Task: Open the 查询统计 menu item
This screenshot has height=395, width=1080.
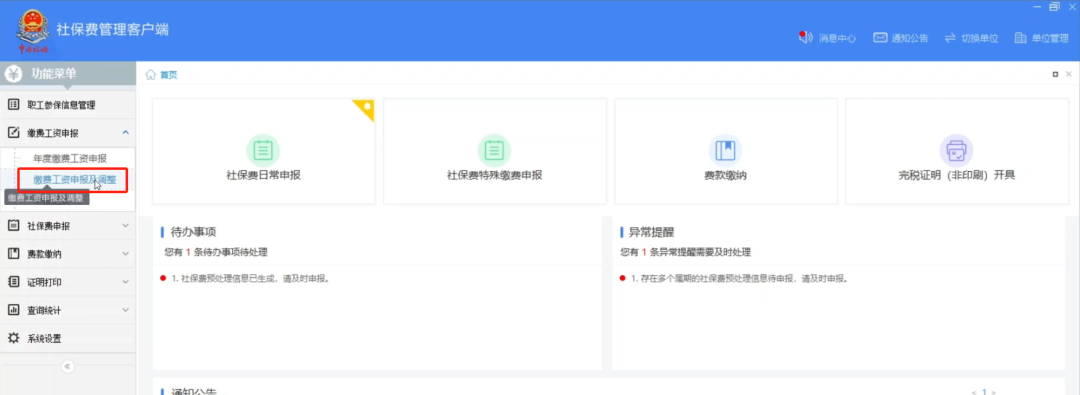Action: point(68,310)
